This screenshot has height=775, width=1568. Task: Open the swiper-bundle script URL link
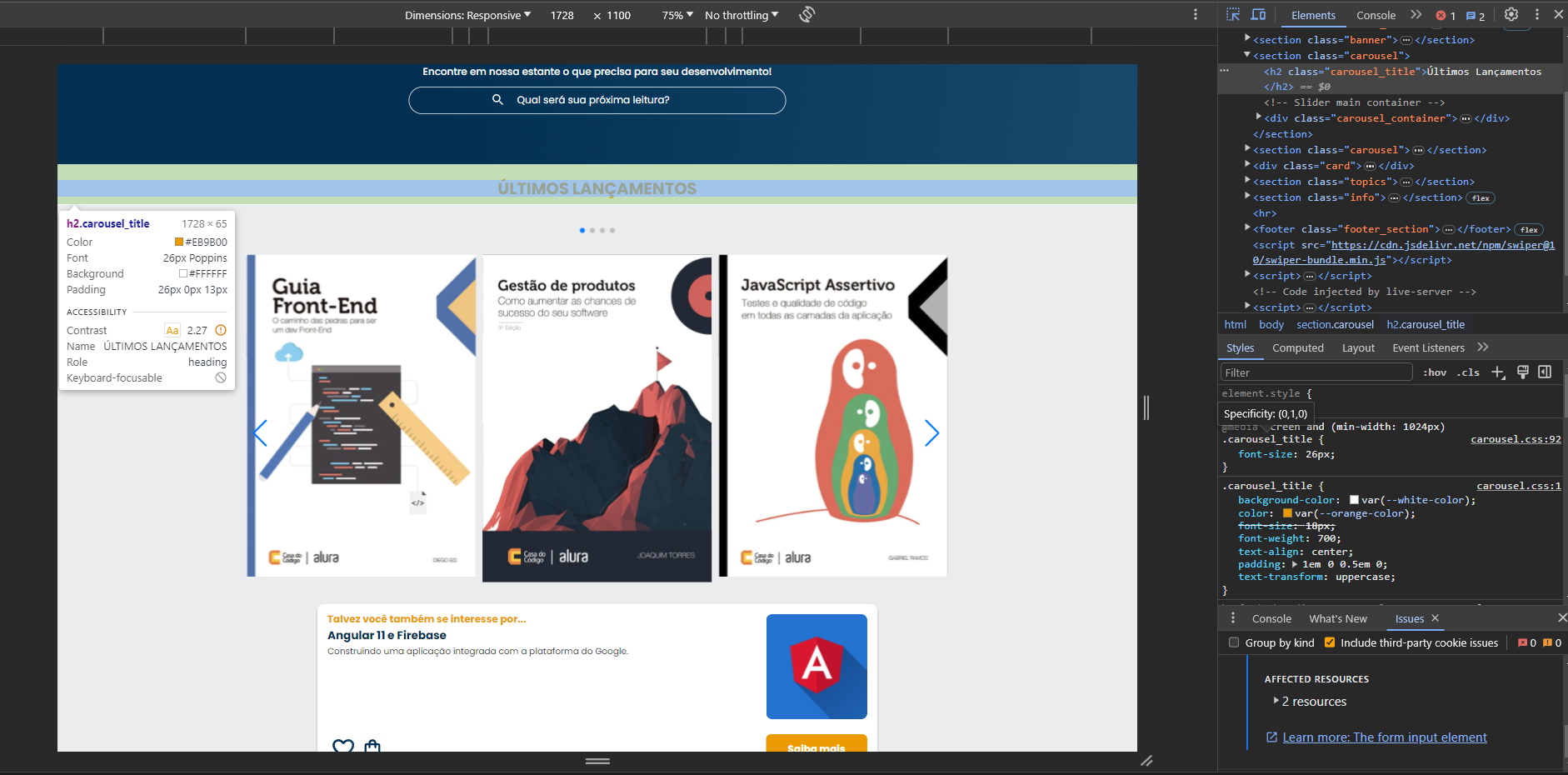pyautogui.click(x=1405, y=252)
